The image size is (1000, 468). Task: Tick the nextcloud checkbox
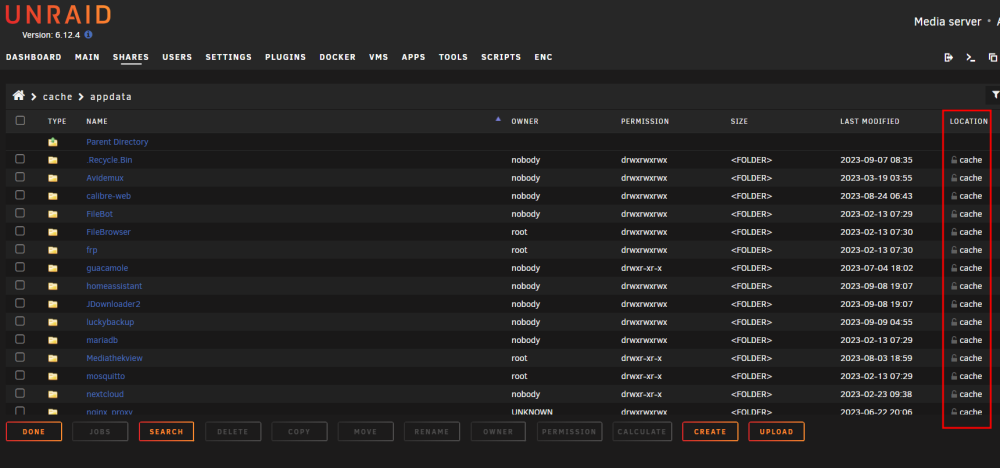[x=20, y=393]
